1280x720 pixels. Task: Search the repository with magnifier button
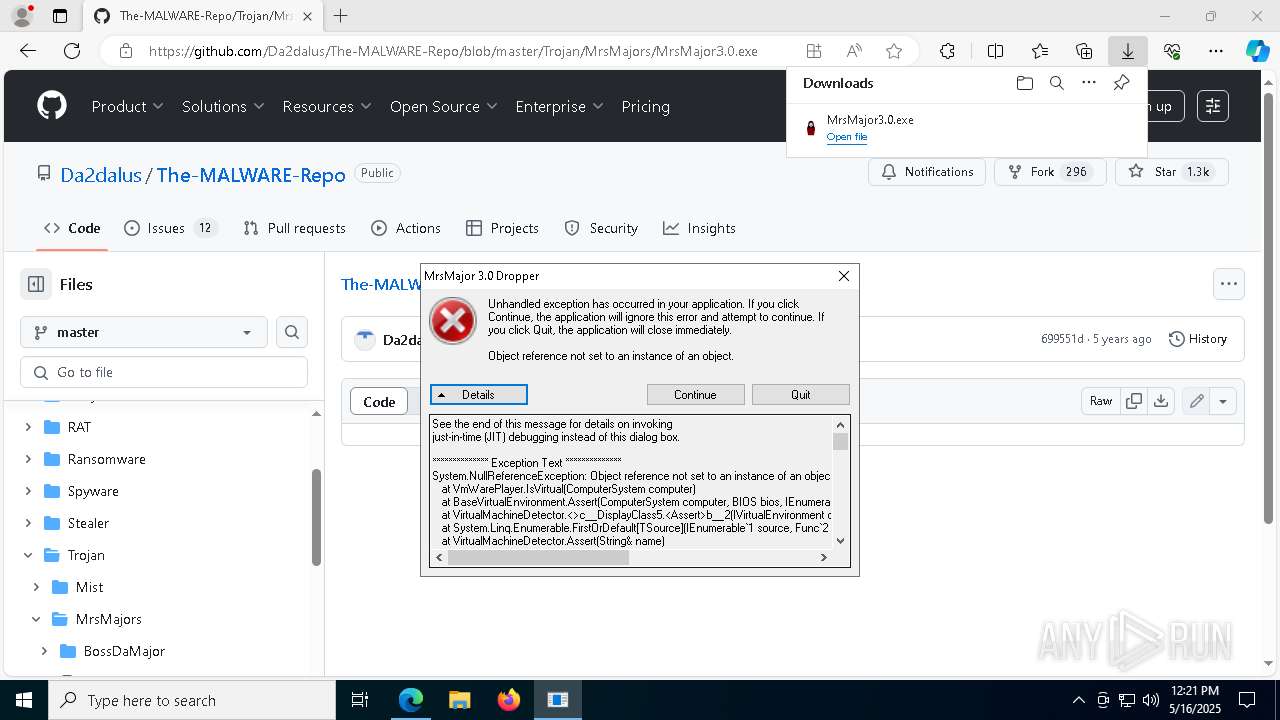292,332
